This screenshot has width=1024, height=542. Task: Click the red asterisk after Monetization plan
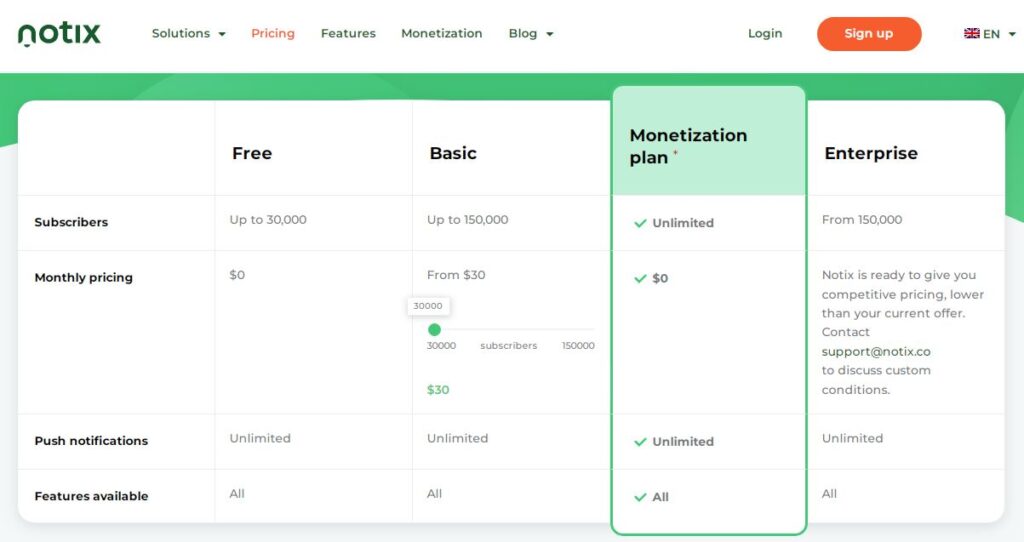tap(675, 153)
